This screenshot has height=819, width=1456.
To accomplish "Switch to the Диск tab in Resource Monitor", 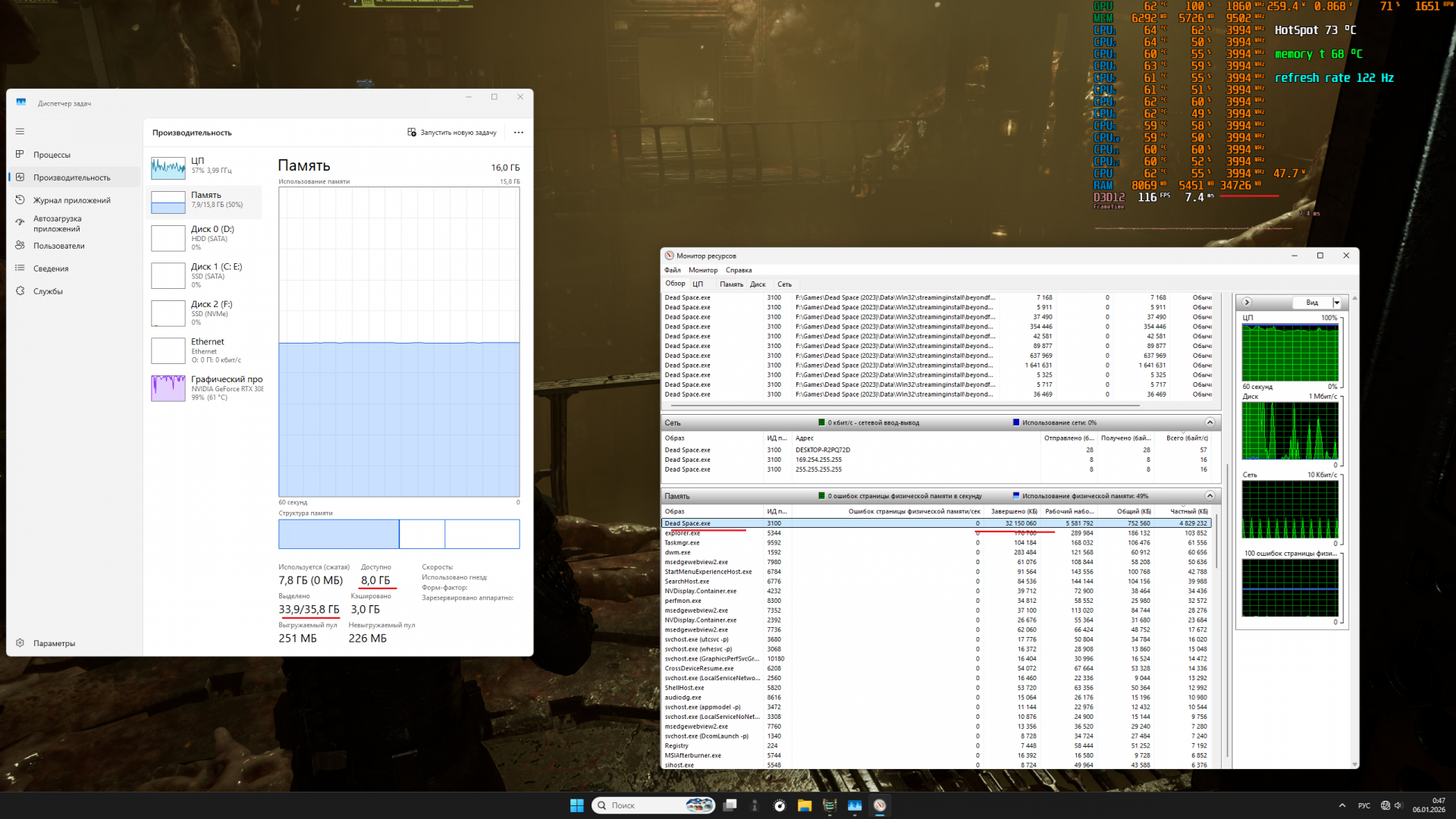I will 758,284.
